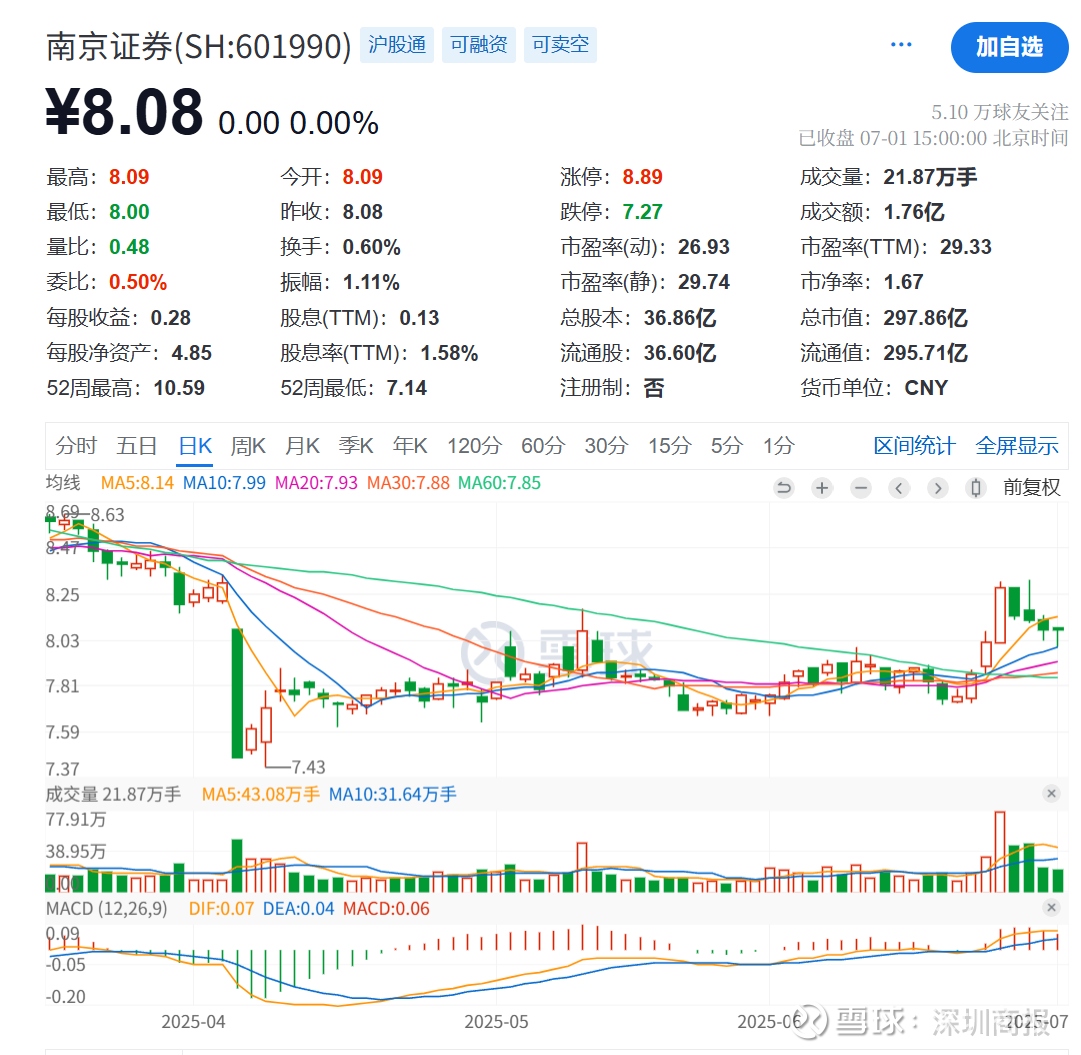
Task: Select the 日K tab
Action: pos(195,446)
